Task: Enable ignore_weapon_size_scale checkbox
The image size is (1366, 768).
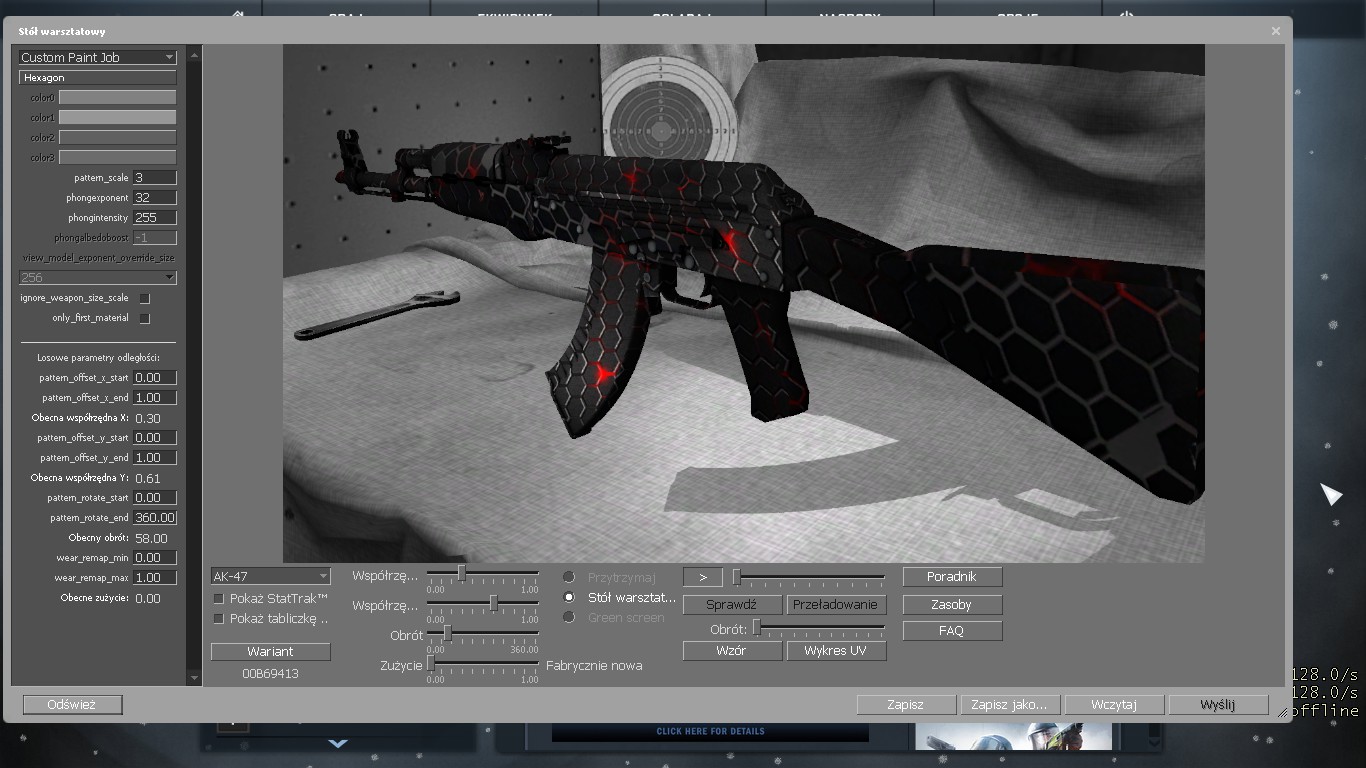Action: [145, 298]
